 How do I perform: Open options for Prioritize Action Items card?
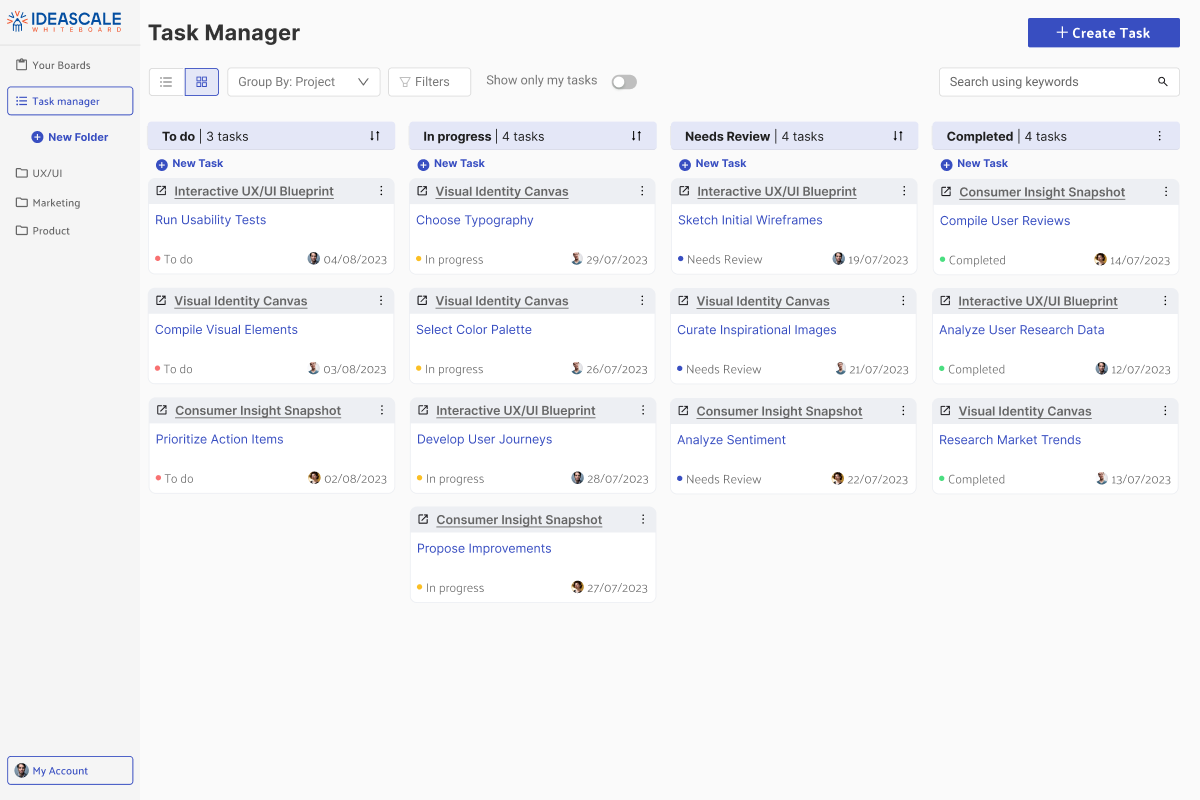coord(382,411)
